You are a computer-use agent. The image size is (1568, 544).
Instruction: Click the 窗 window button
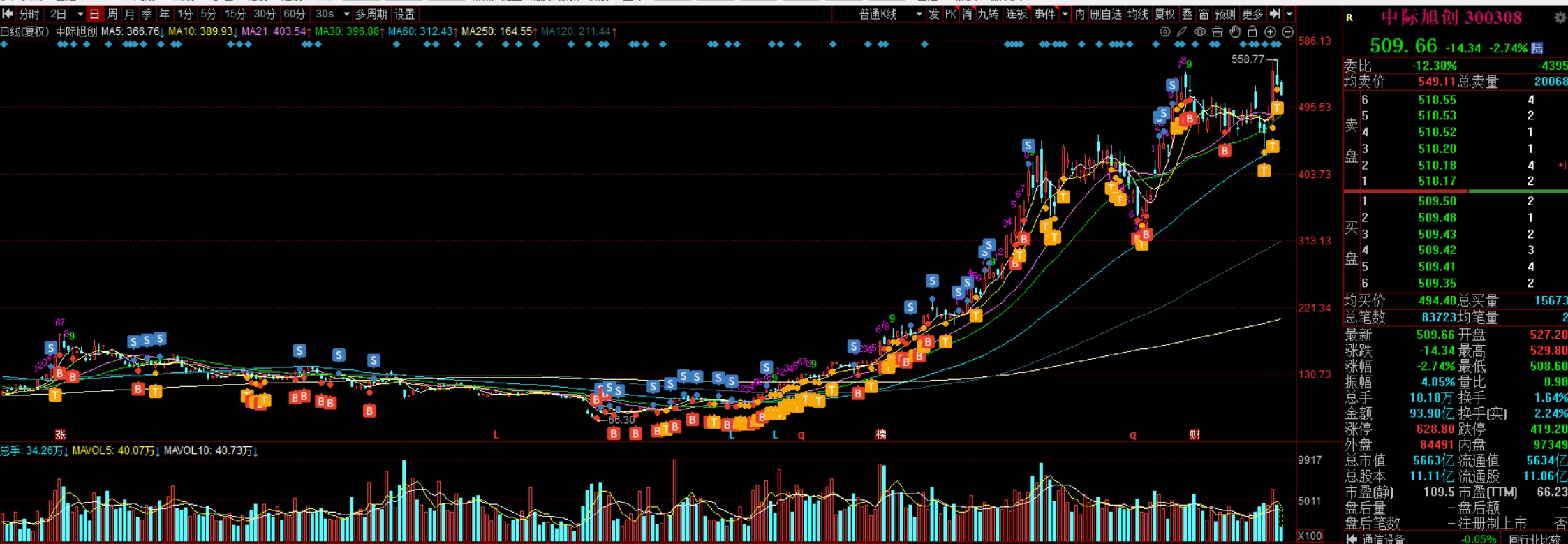(x=1204, y=14)
